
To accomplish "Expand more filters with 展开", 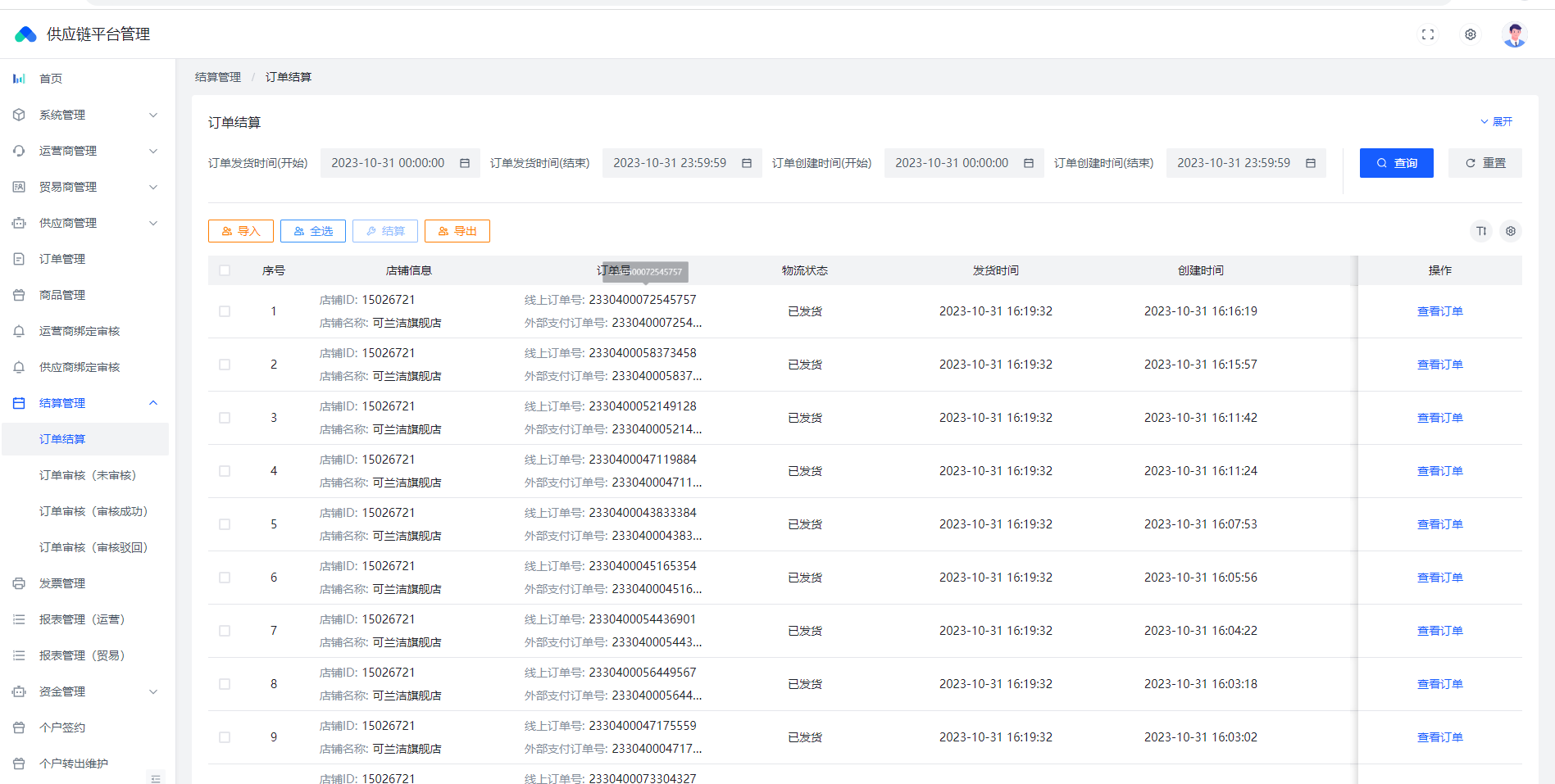I will click(1496, 121).
